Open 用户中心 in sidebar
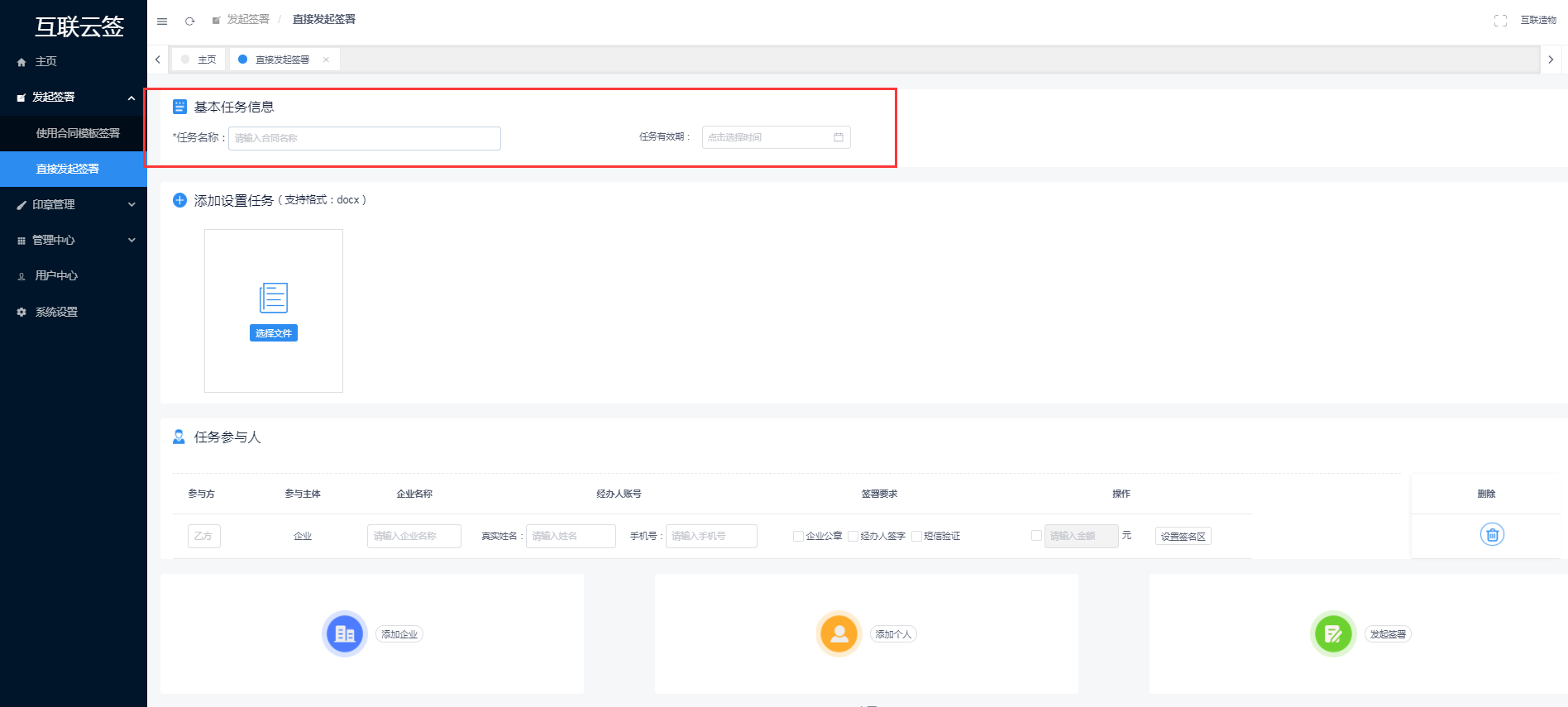 tap(74, 275)
